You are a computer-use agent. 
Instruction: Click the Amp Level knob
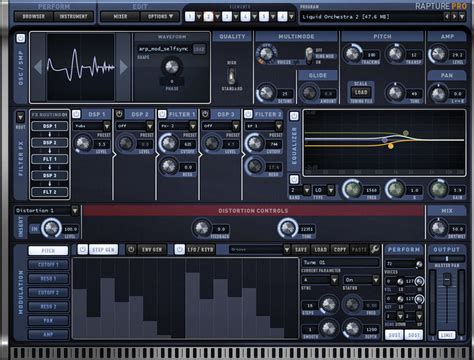point(438,54)
